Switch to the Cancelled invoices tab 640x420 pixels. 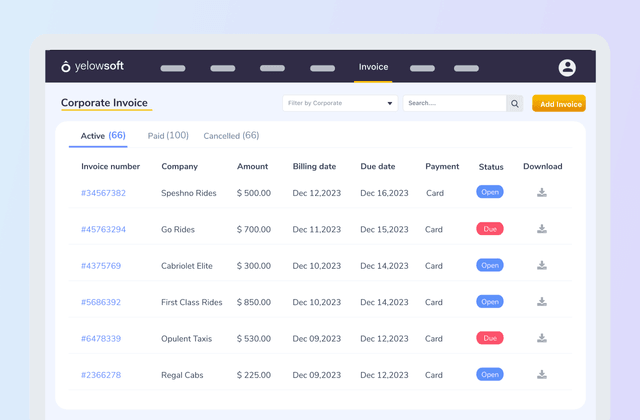coord(231,136)
